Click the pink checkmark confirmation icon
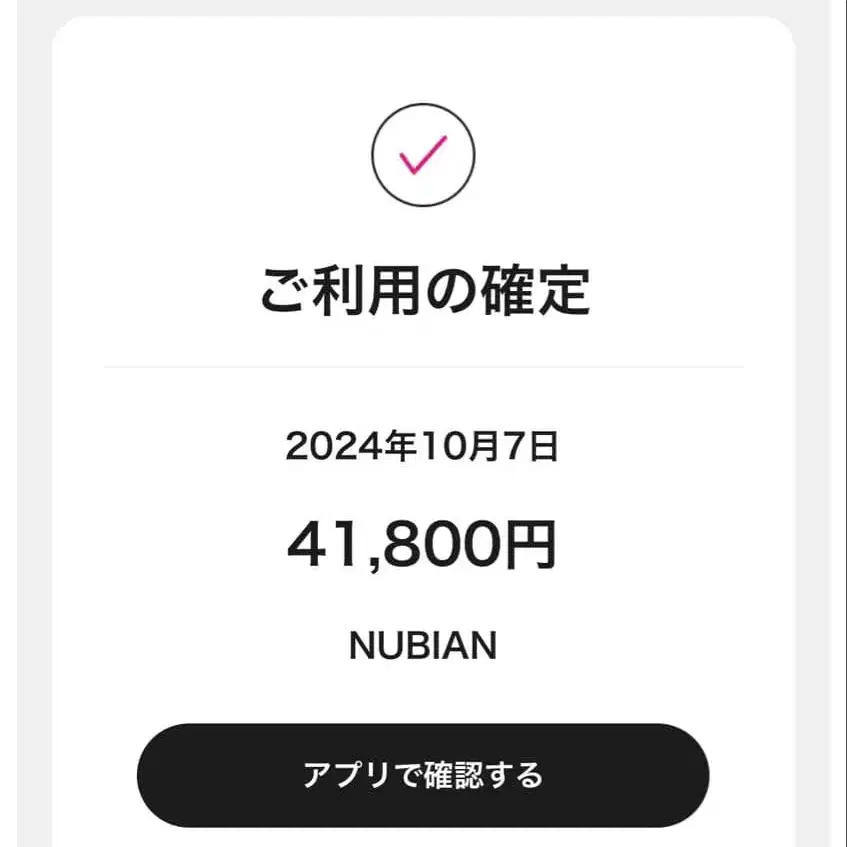This screenshot has height=847, width=847. 423,155
